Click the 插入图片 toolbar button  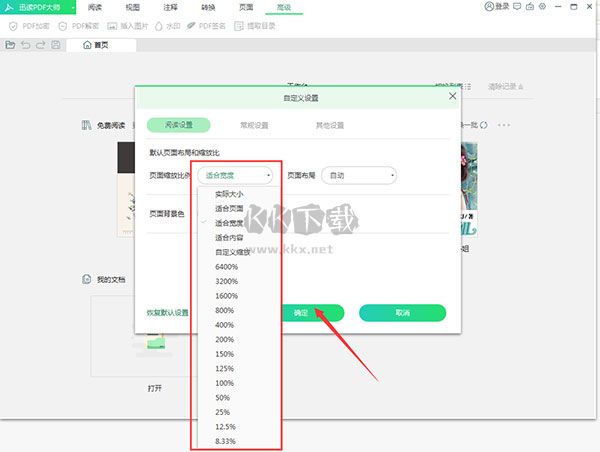(x=127, y=26)
